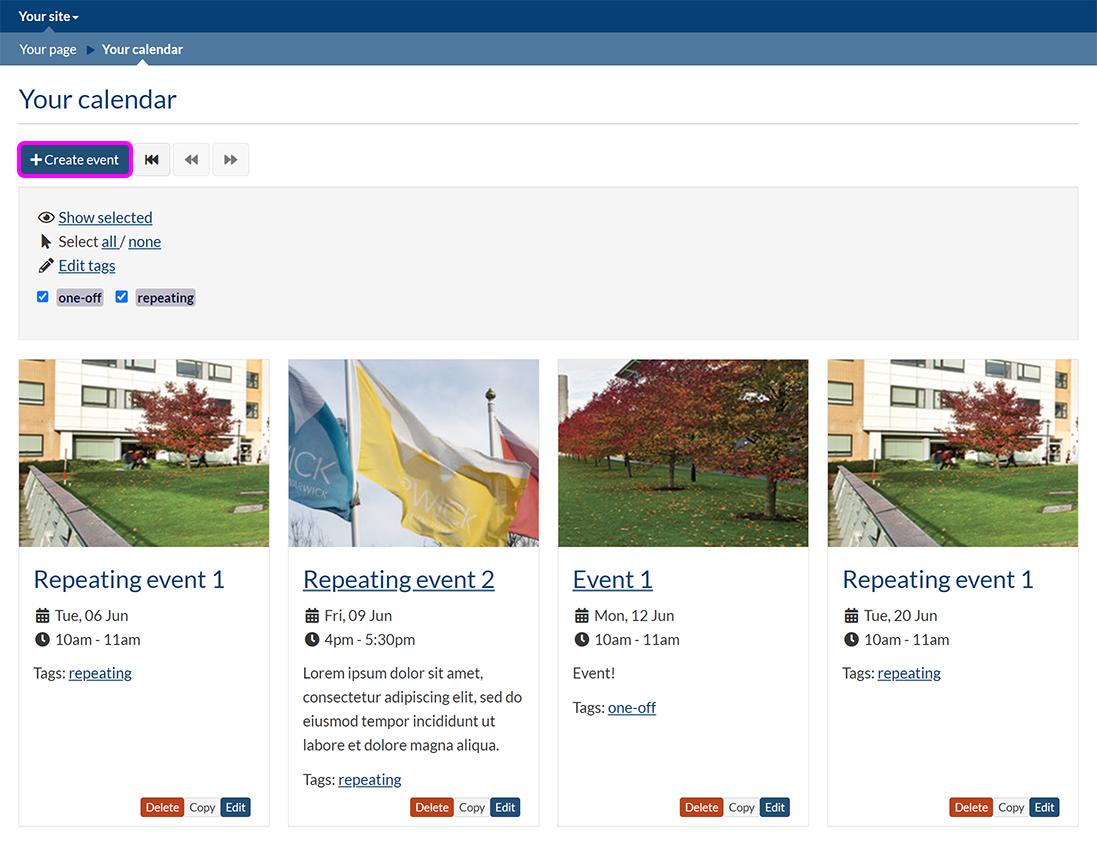The image size is (1097, 845).
Task: Click the one-off tag link in Event 1
Action: pos(631,708)
